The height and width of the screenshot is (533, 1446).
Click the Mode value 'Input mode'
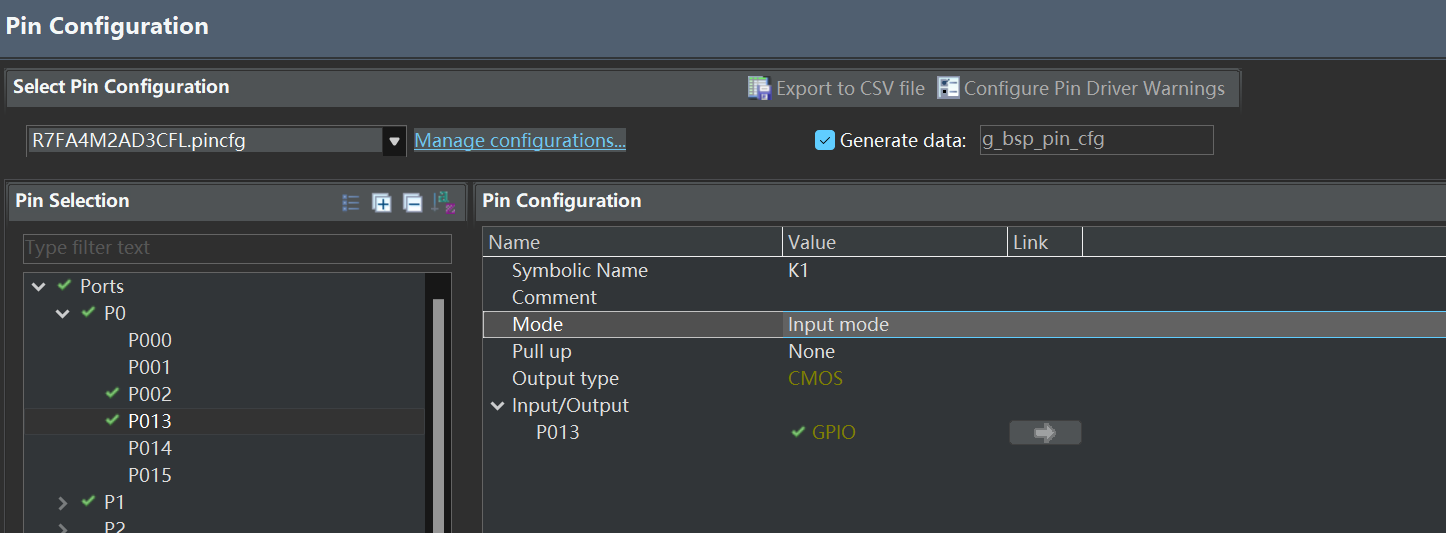pyautogui.click(x=838, y=324)
